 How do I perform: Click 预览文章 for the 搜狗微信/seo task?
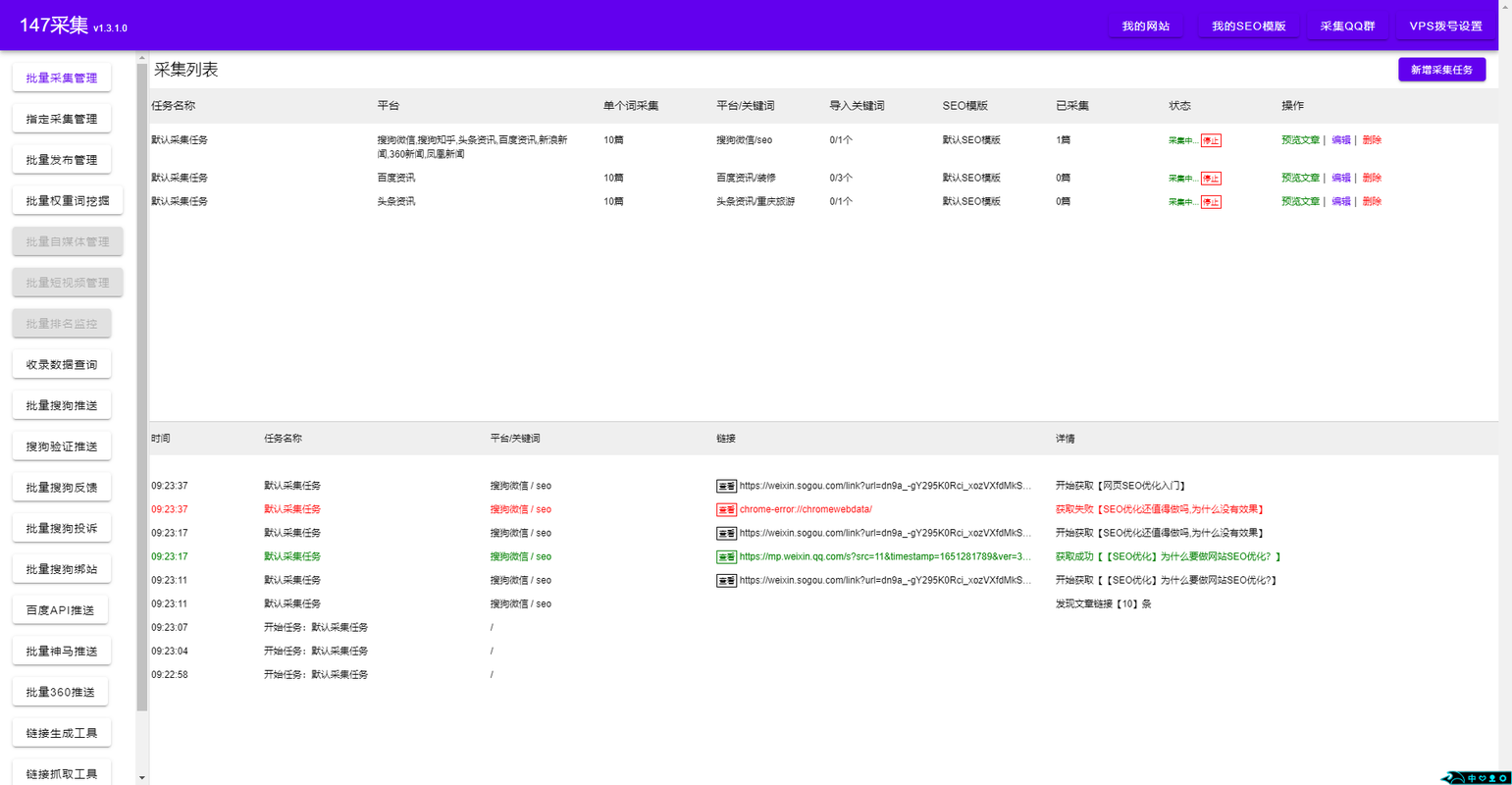click(1300, 140)
